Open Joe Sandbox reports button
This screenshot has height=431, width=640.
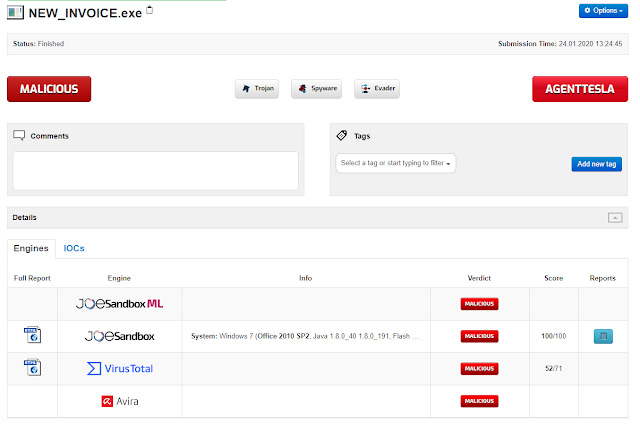point(603,336)
